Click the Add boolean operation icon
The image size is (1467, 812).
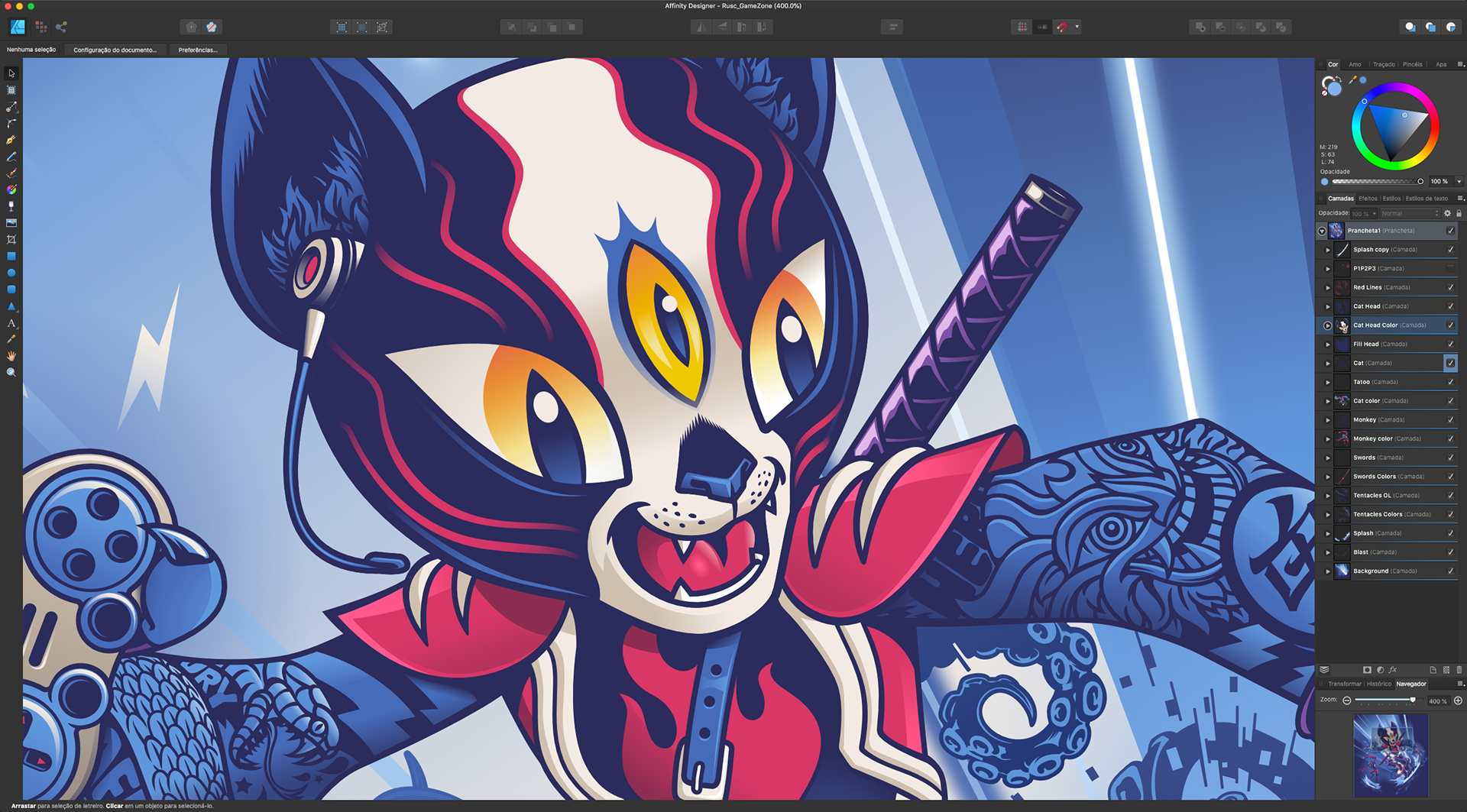coord(1200,27)
